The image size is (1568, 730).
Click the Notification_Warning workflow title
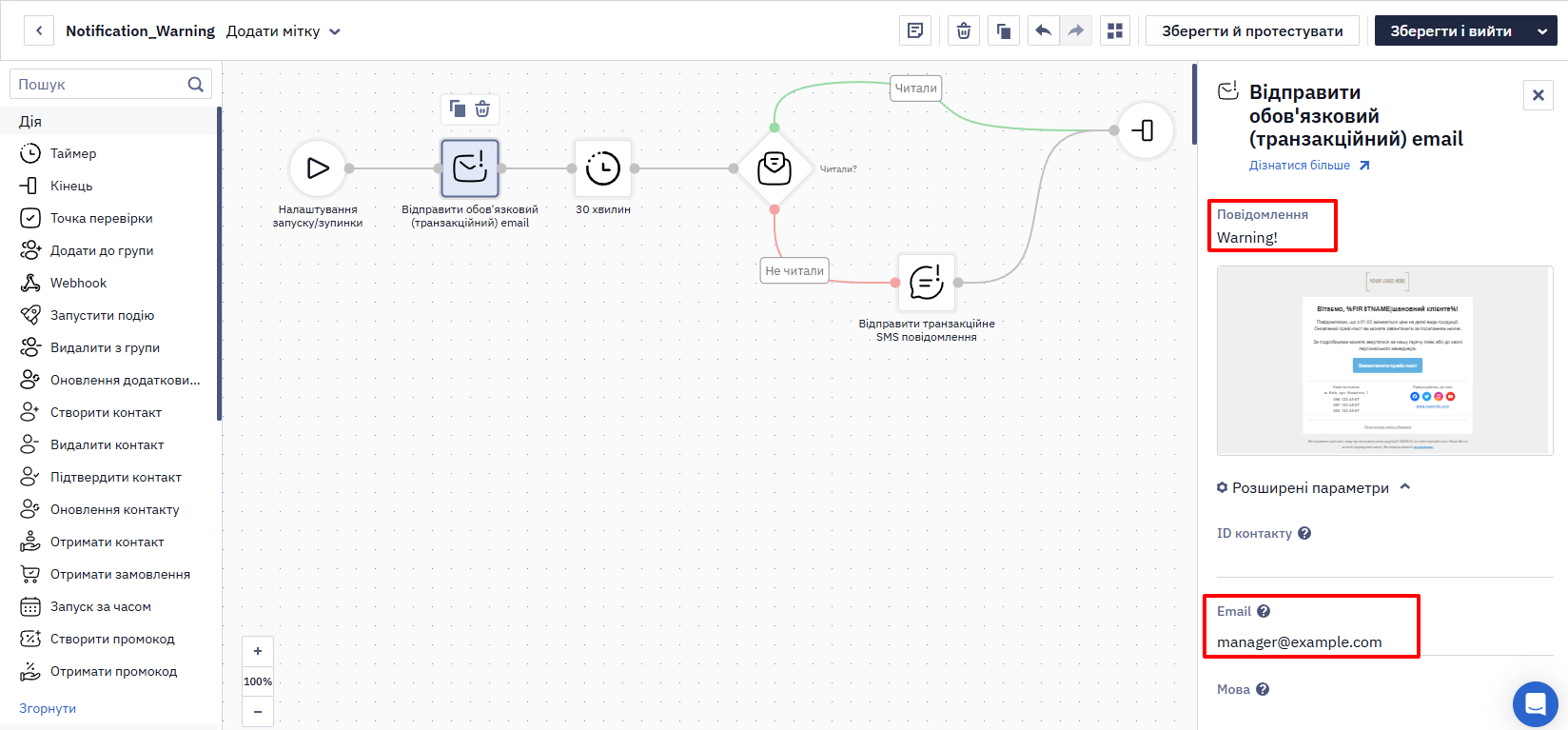tap(140, 31)
